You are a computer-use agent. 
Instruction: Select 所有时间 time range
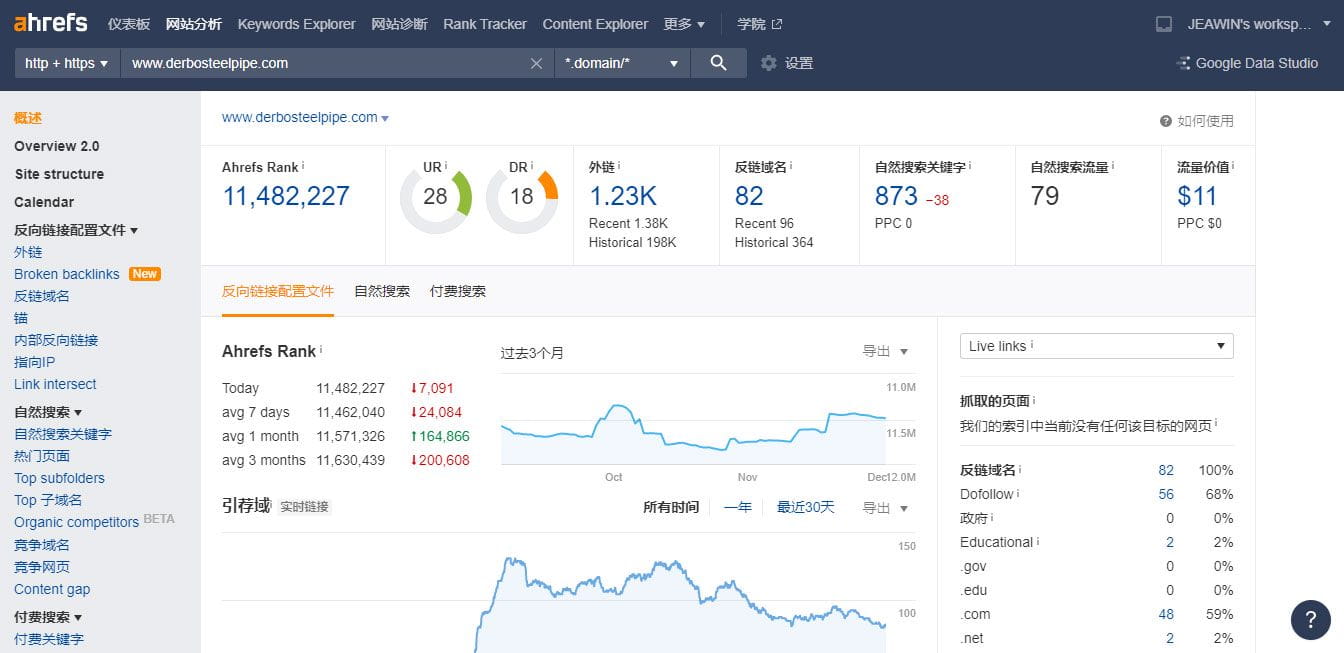(671, 507)
